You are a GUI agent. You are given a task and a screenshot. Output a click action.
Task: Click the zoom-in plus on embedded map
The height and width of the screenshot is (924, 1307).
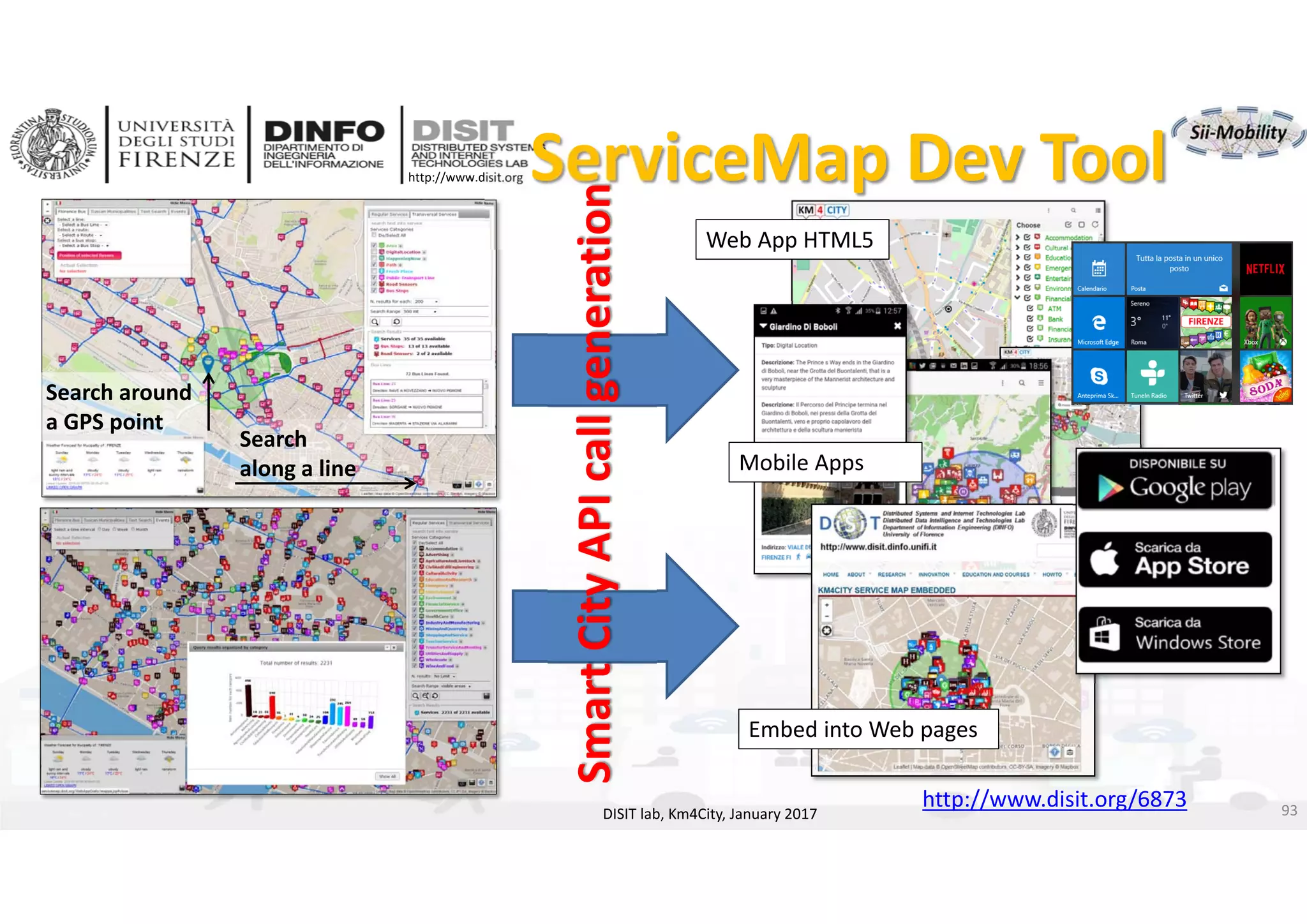[x=827, y=605]
